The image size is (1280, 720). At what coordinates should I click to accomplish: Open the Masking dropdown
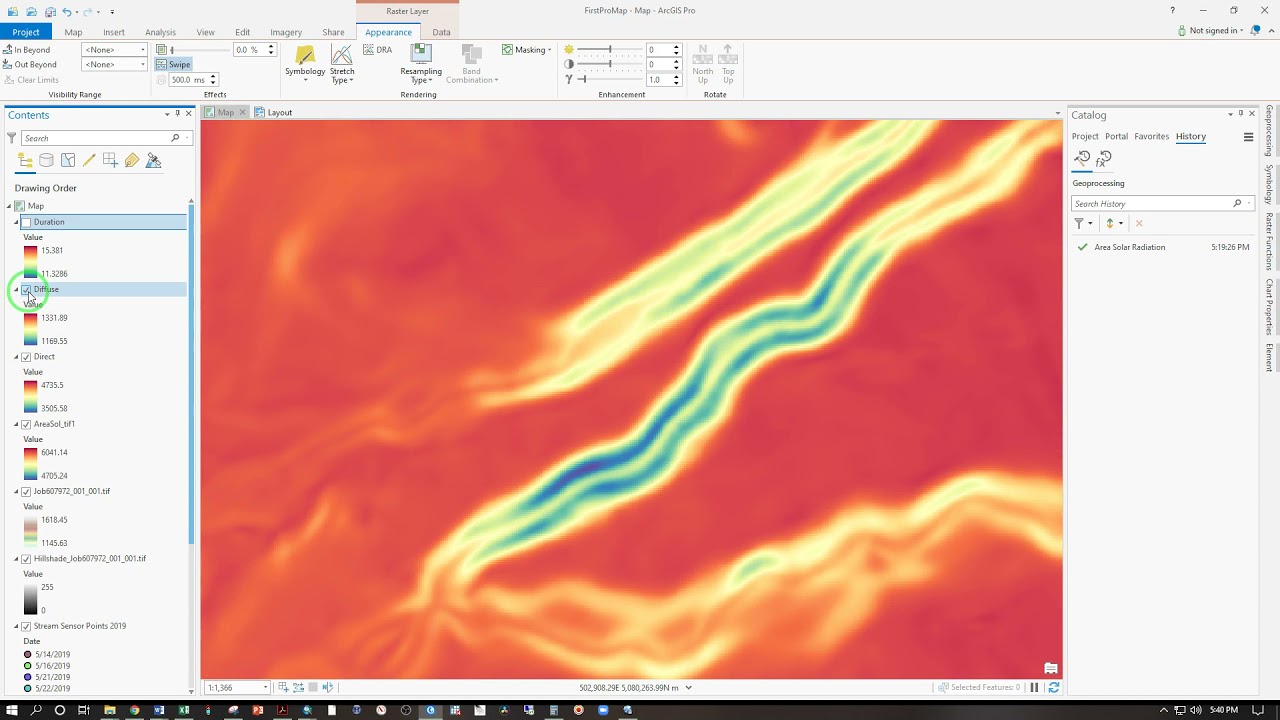tap(527, 50)
